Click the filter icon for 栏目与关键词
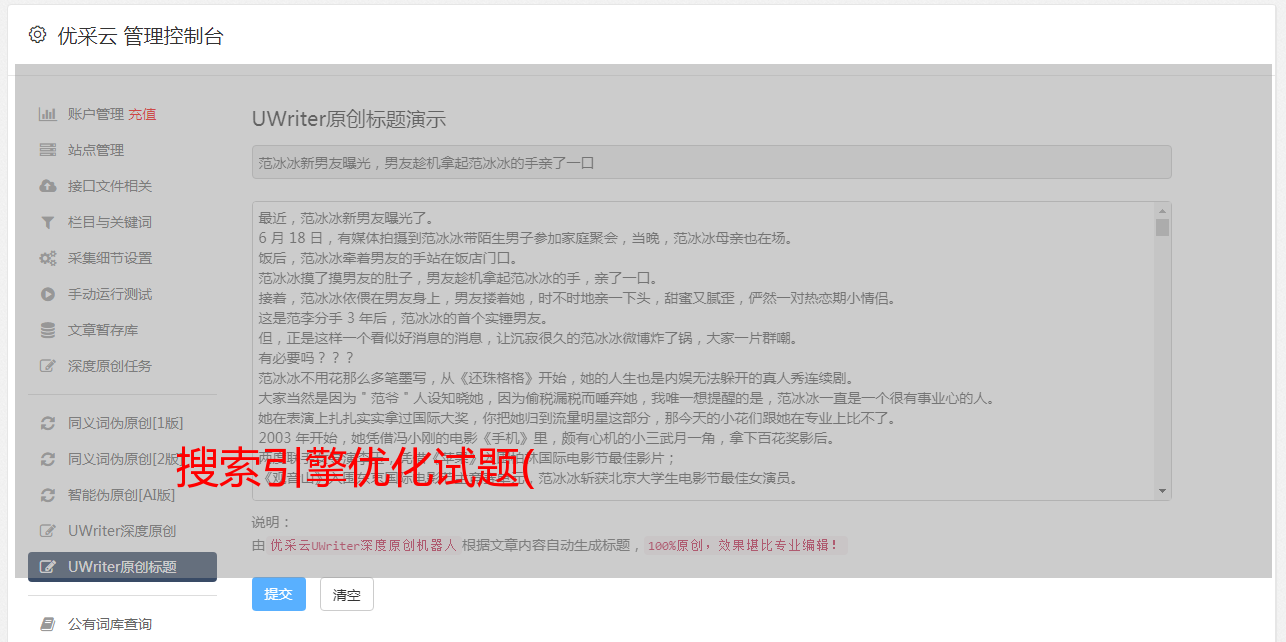1286x642 pixels. (47, 222)
